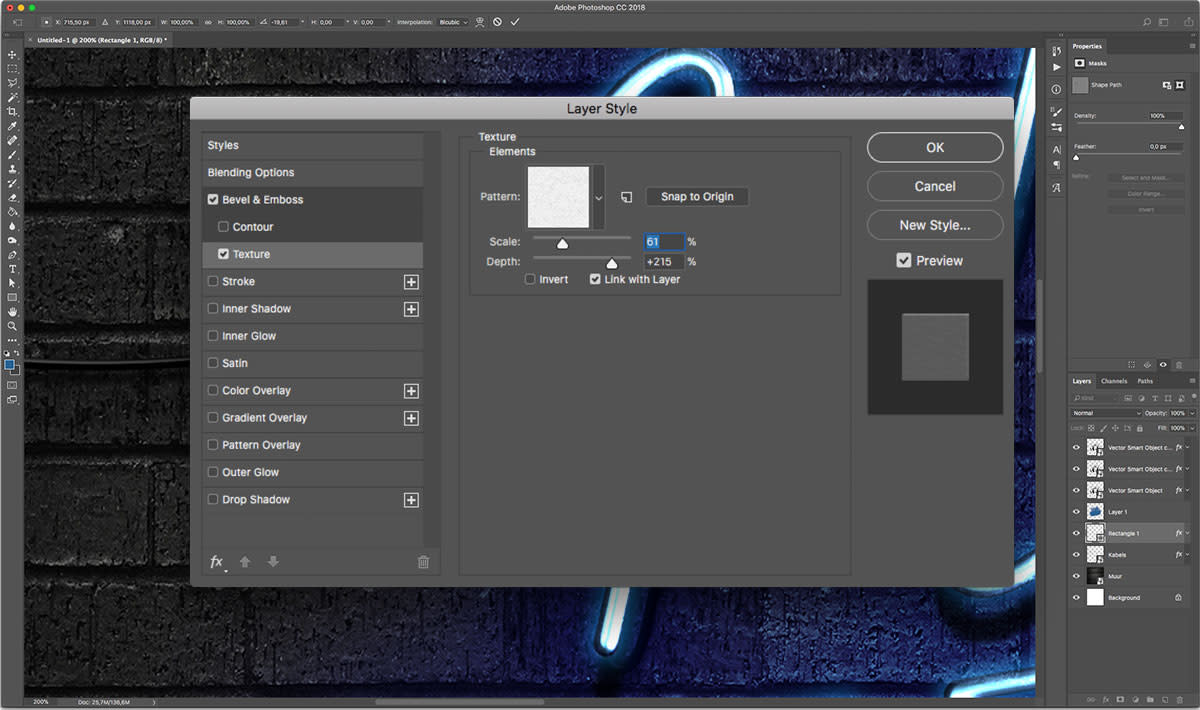Select the Untitled-1 document tab
This screenshot has height=710, width=1200.
102,40
